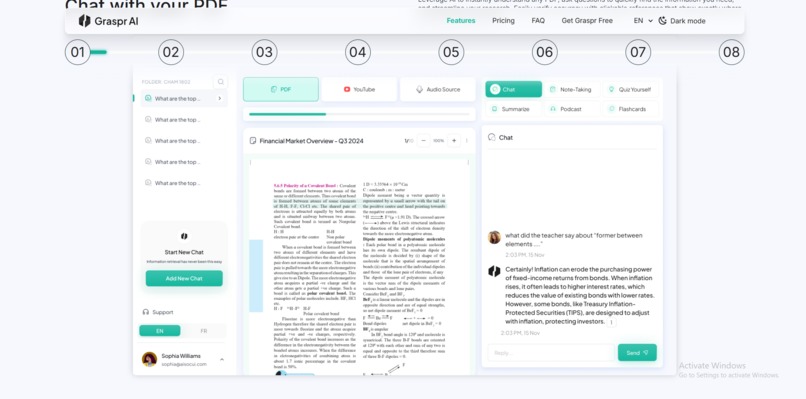The image size is (806, 399).
Task: Toggle Dark mode
Action: click(x=682, y=21)
